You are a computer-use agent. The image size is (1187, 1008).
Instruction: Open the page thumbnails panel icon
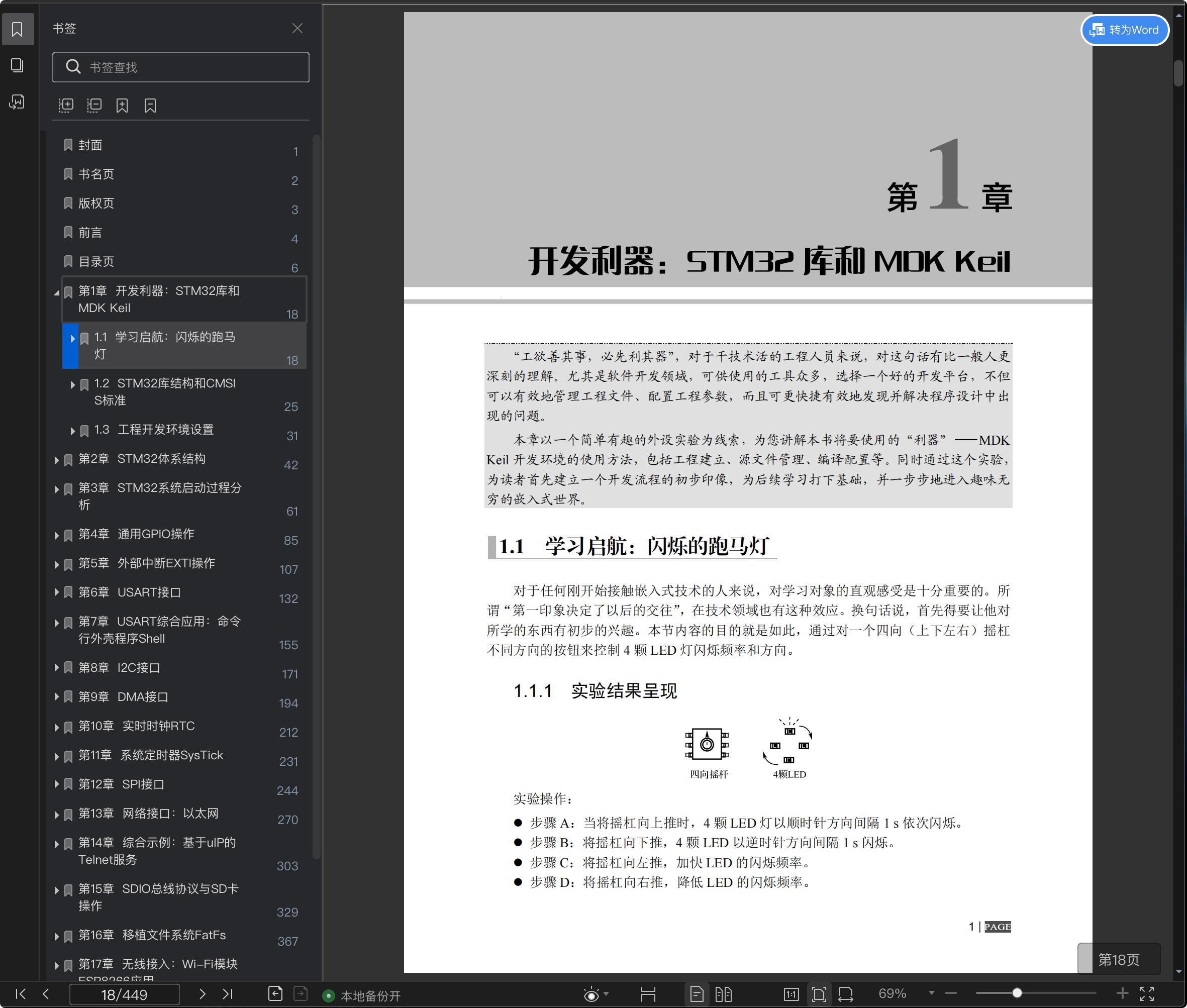[x=18, y=65]
